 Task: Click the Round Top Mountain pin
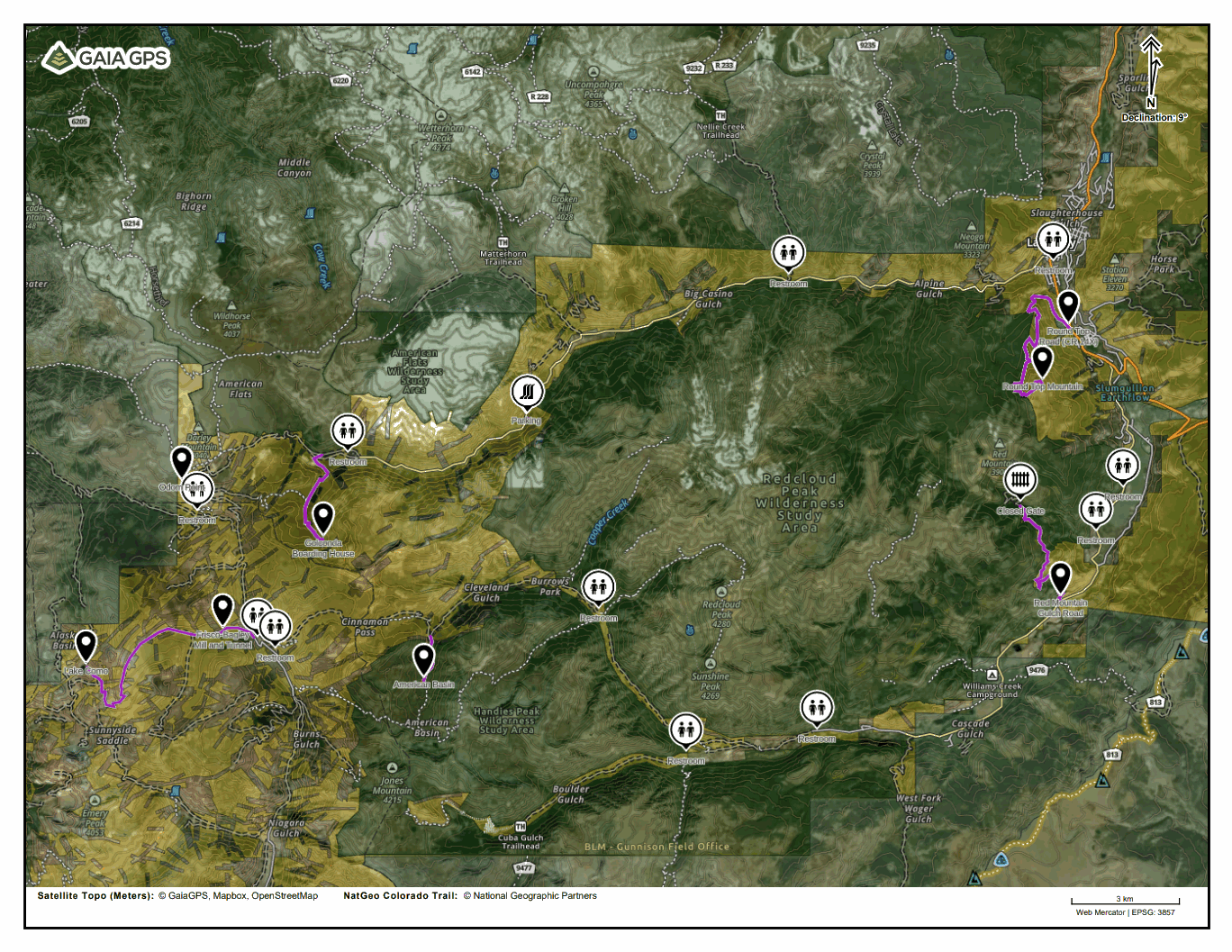pyautogui.click(x=1042, y=360)
